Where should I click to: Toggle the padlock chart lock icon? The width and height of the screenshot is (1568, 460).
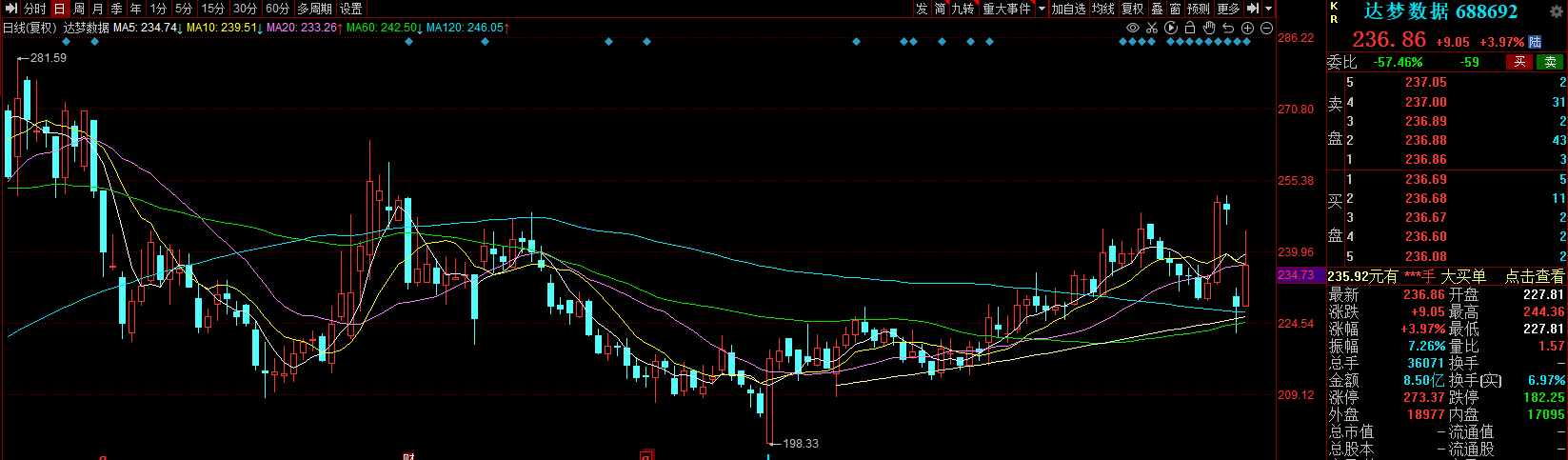(1190, 29)
